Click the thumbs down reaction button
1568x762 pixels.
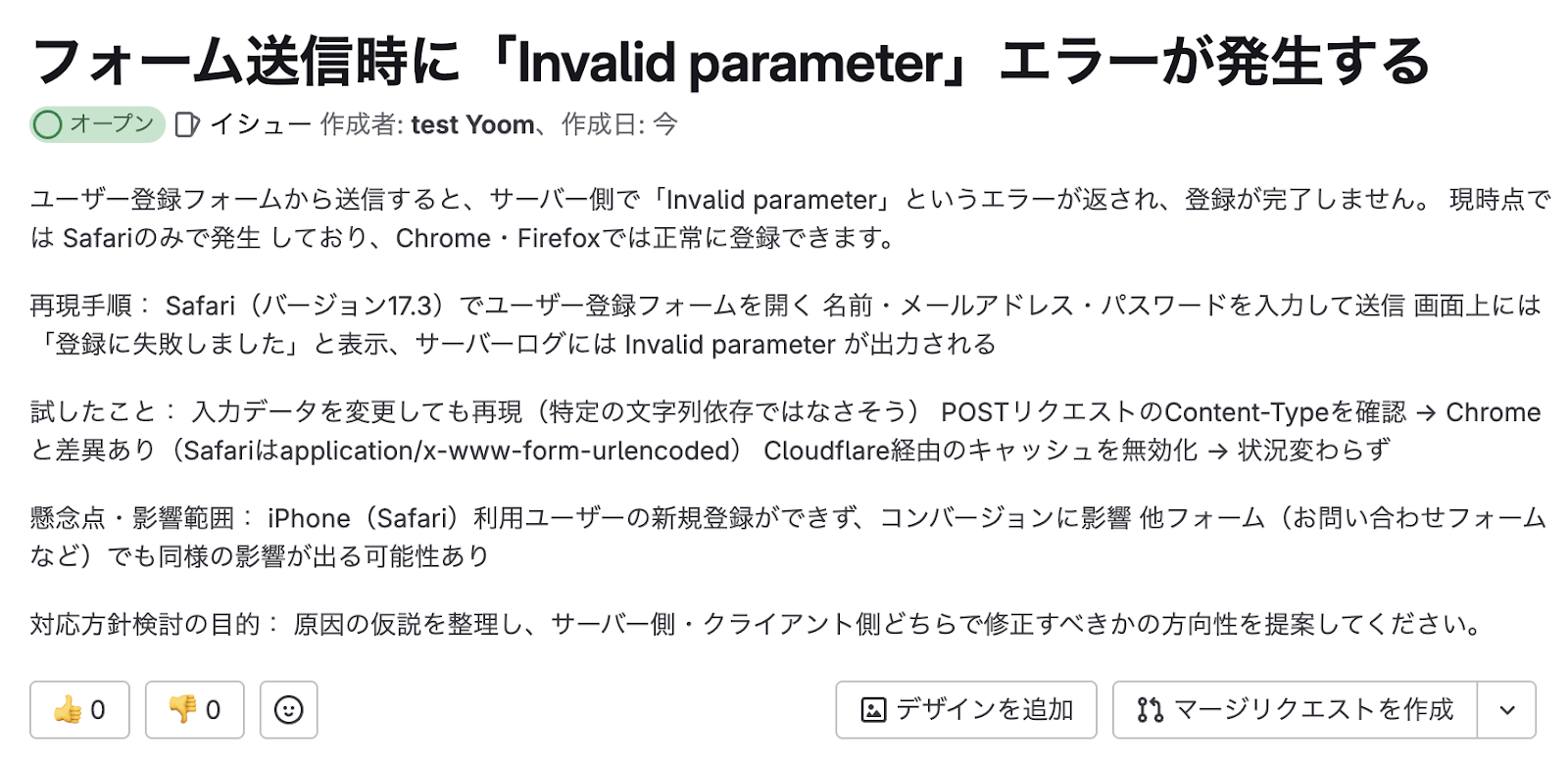[194, 709]
